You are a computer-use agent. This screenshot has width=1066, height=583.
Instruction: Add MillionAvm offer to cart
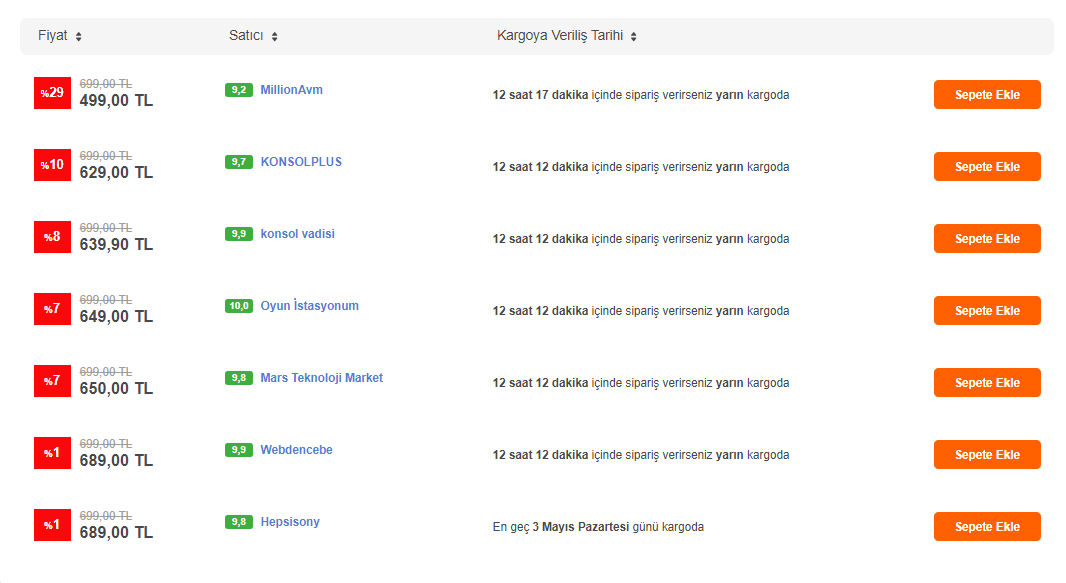[x=987, y=94]
